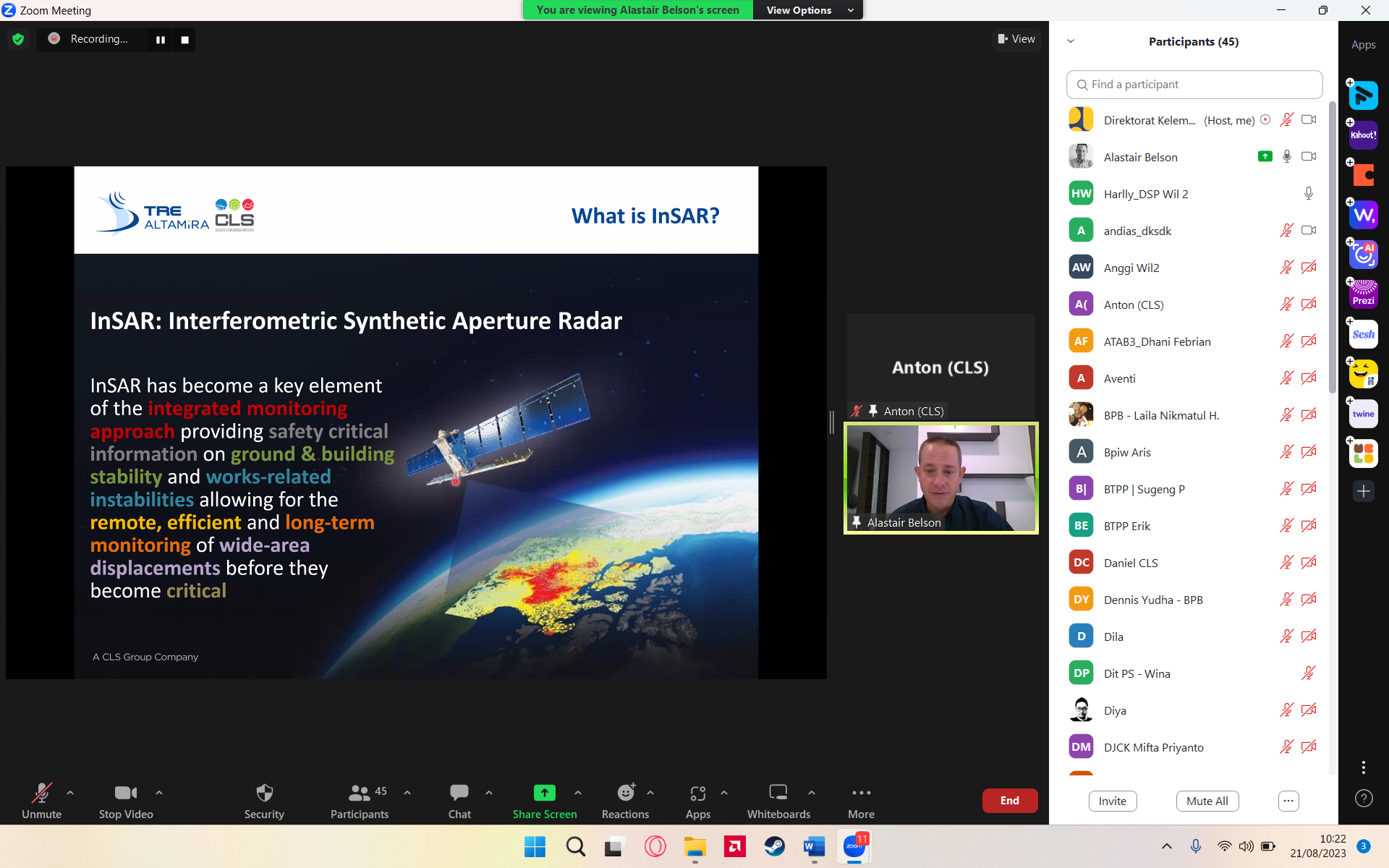Open Steam from the taskbar
Viewport: 1389px width, 868px height.
[774, 846]
